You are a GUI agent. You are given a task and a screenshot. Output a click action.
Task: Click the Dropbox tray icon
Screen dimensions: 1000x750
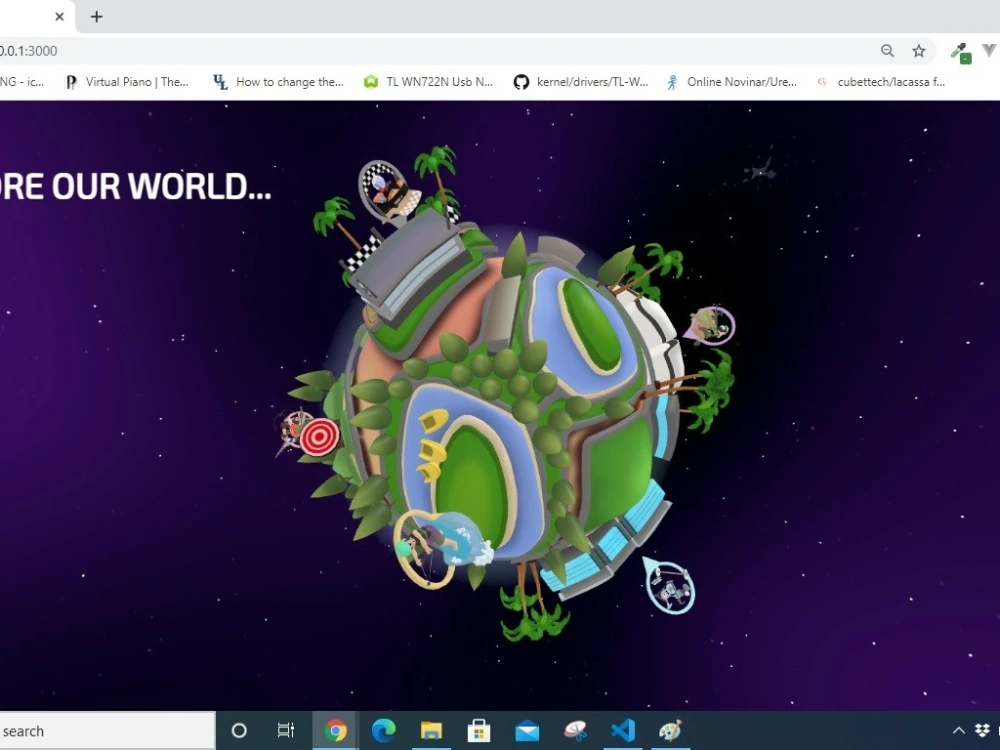(983, 731)
